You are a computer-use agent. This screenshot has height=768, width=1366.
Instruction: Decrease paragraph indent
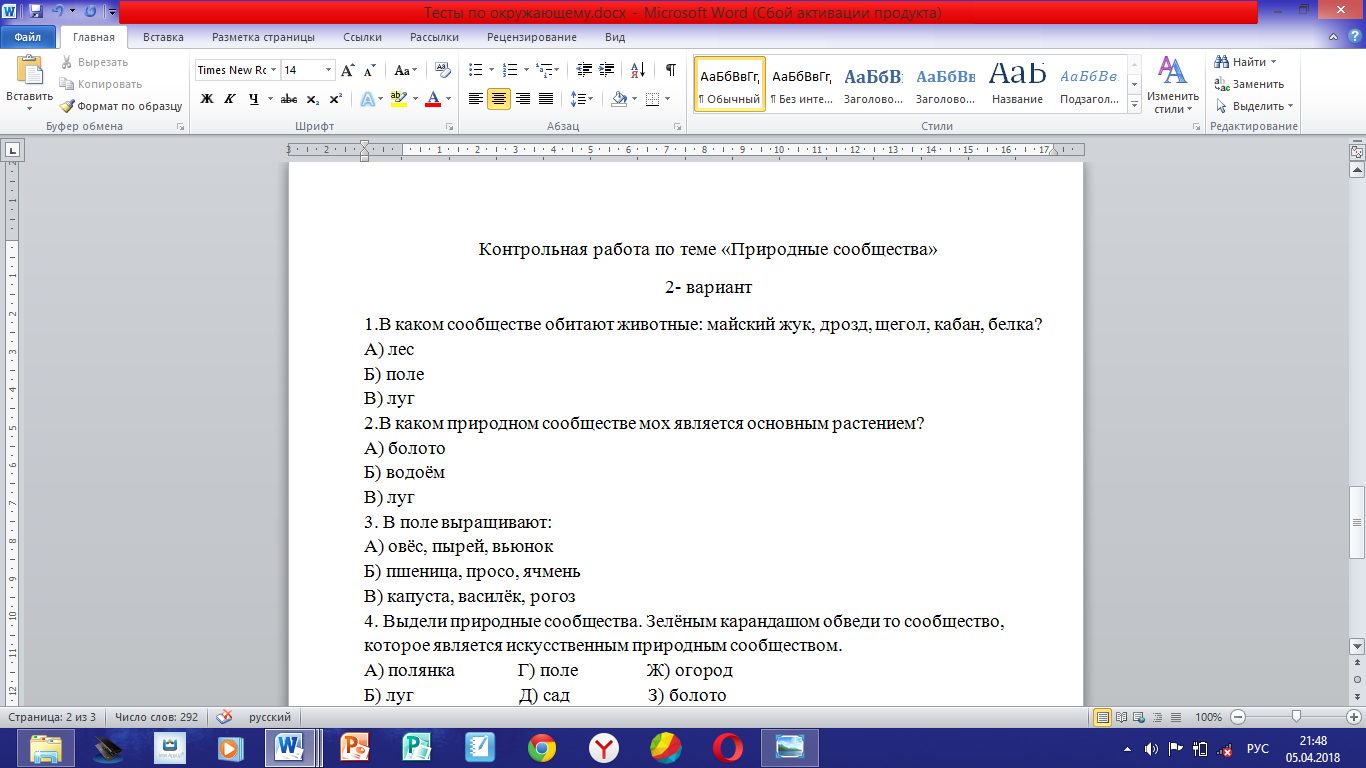coord(585,70)
